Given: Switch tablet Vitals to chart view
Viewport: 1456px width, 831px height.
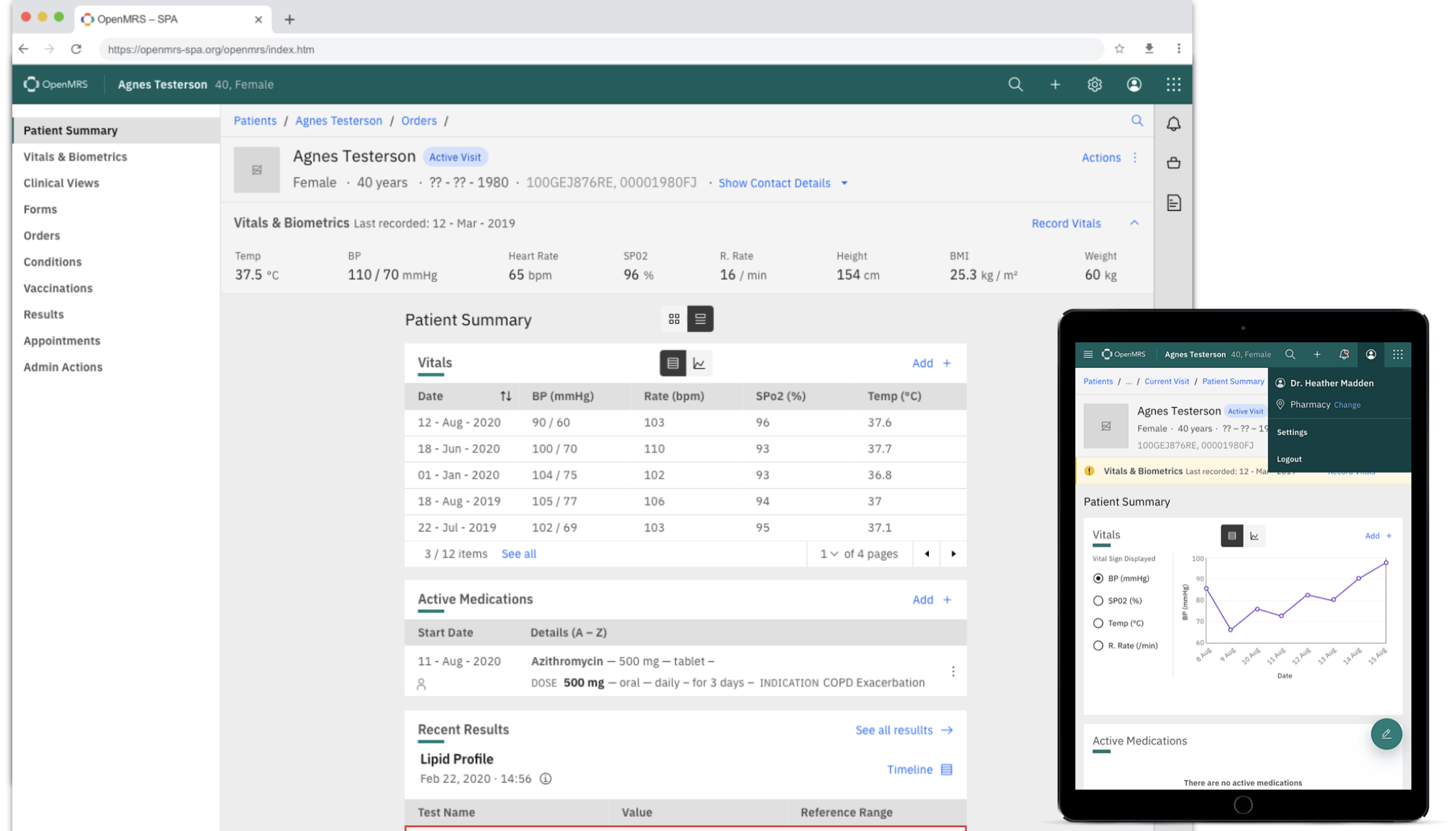Looking at the screenshot, I should coord(1254,536).
